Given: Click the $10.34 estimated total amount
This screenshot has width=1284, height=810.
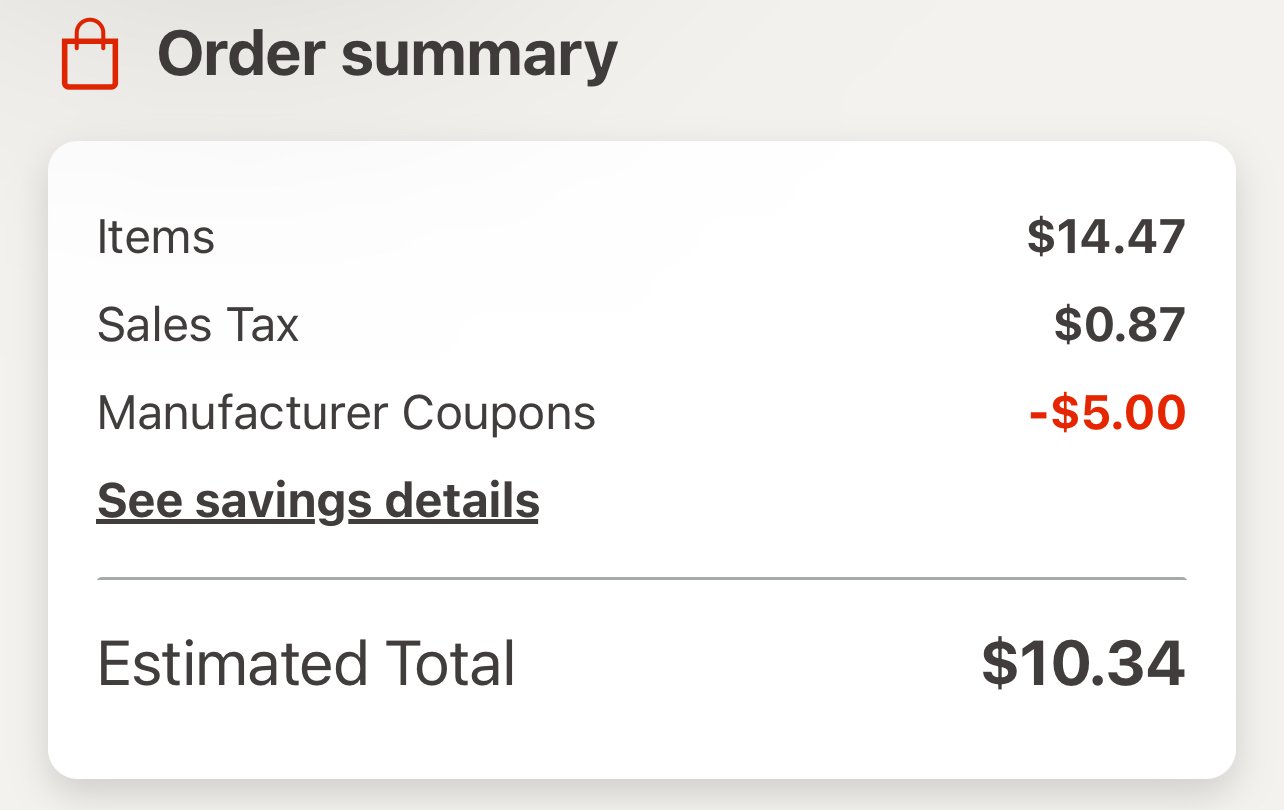Looking at the screenshot, I should pos(1084,664).
